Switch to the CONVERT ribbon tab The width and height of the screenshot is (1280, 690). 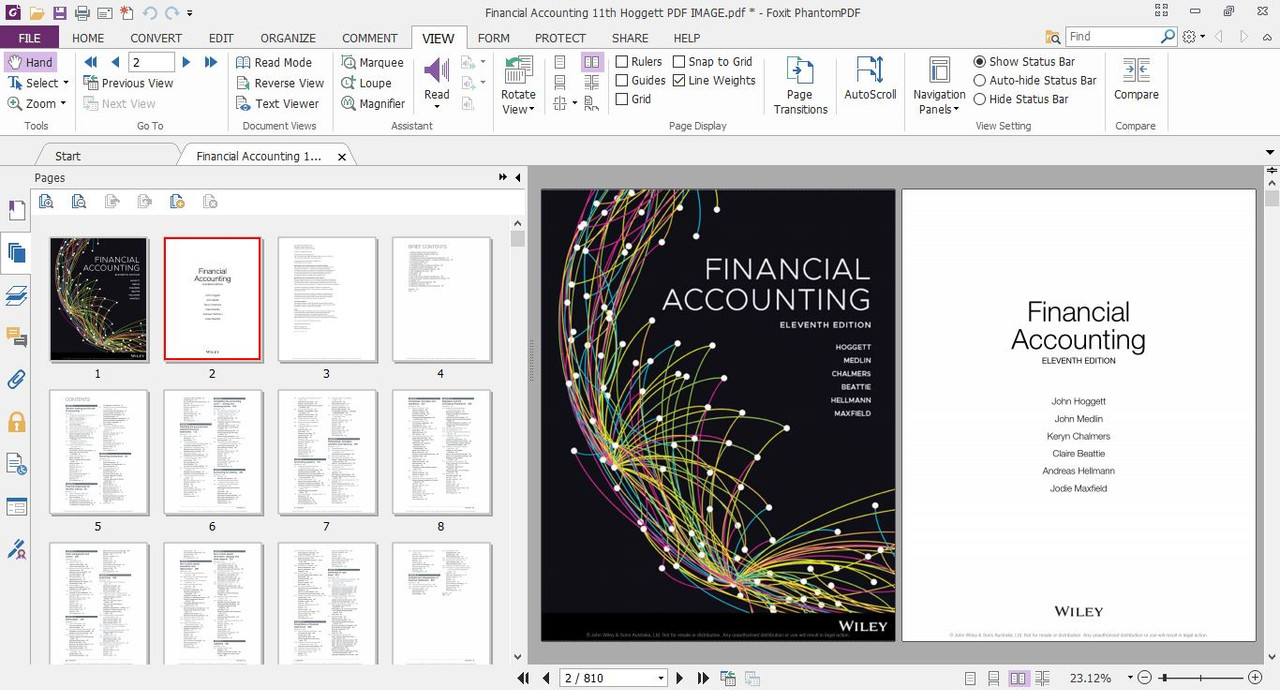pyautogui.click(x=156, y=38)
